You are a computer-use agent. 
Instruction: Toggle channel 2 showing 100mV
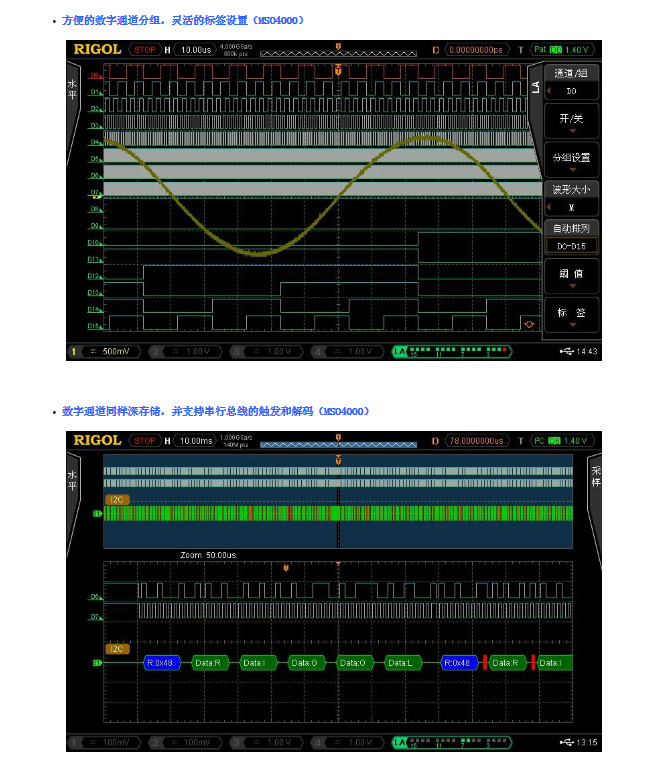[186, 742]
